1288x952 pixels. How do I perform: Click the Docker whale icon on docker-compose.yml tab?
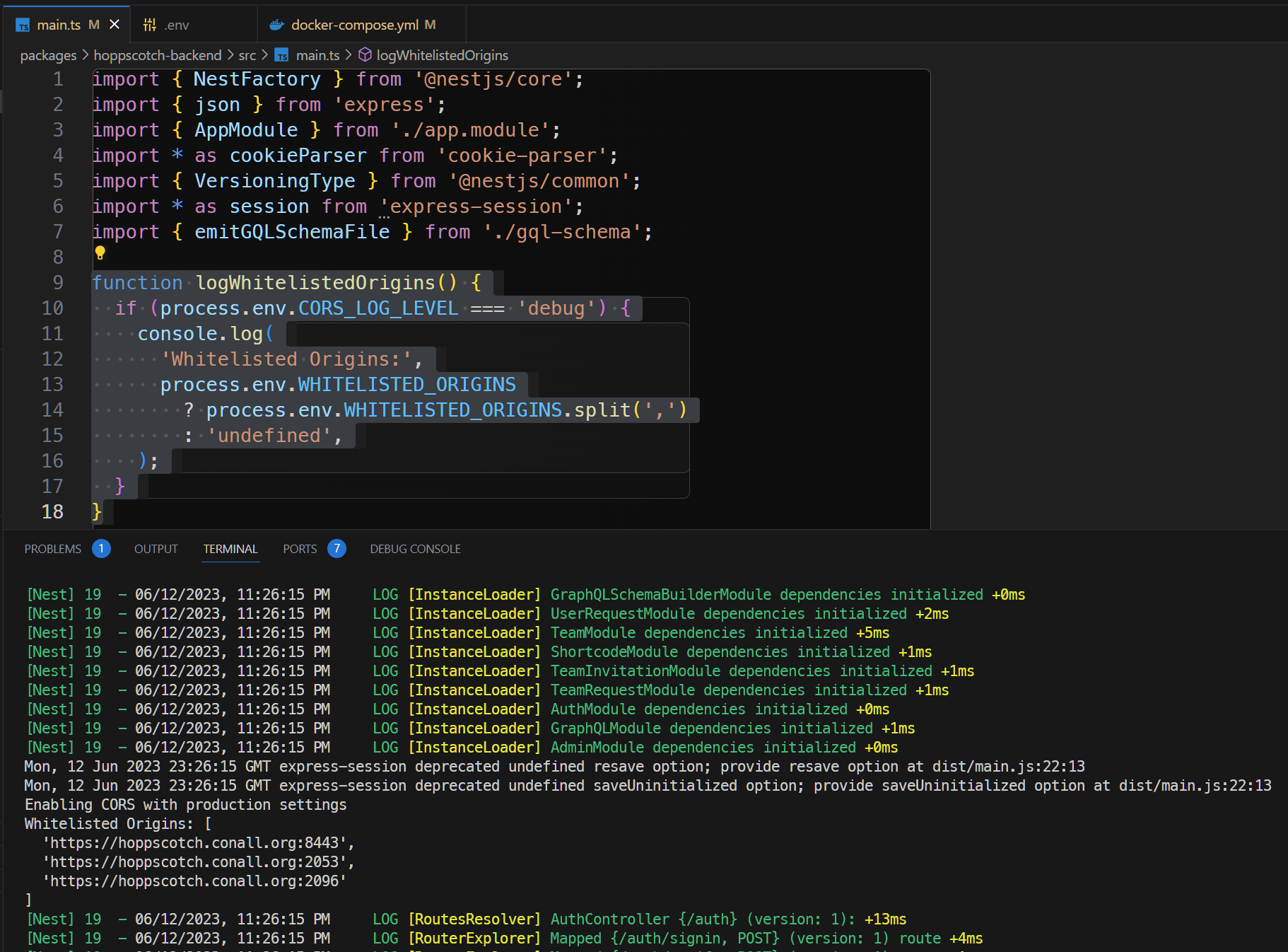pyautogui.click(x=276, y=24)
